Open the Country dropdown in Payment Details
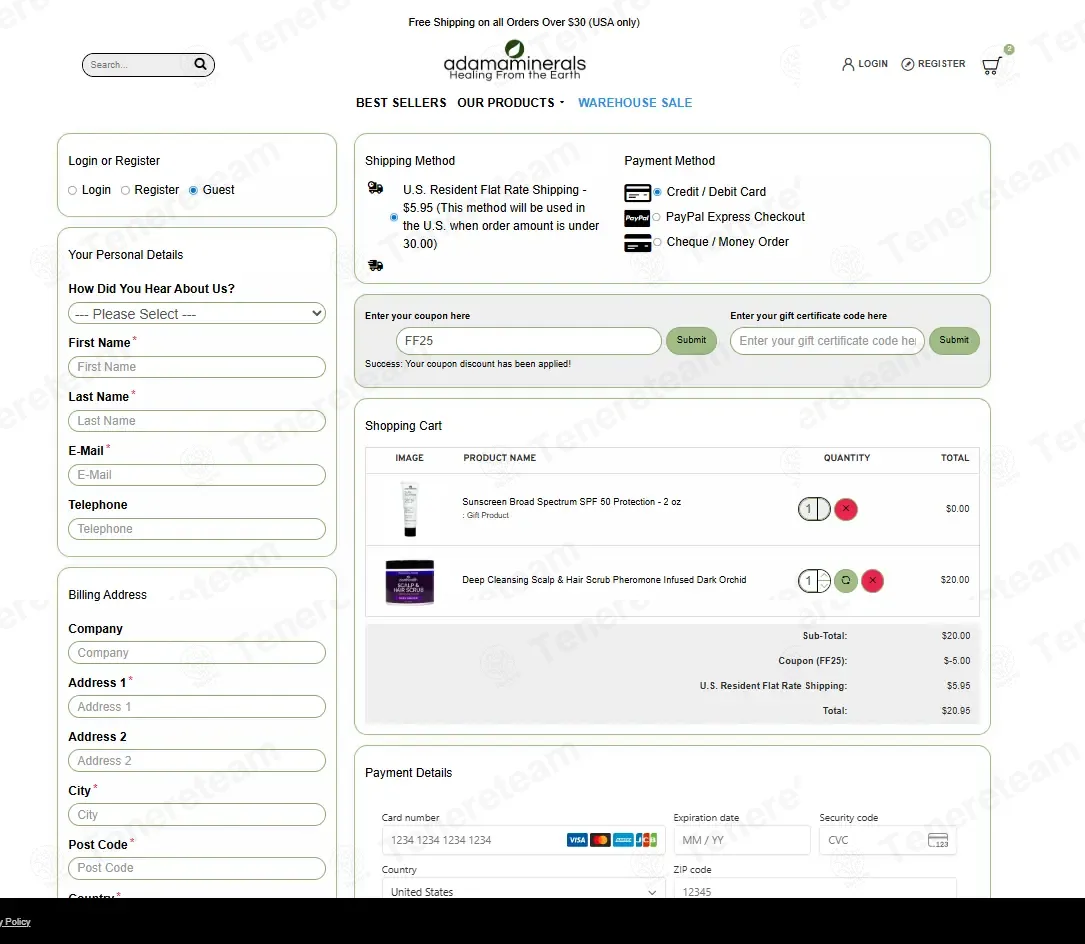The width and height of the screenshot is (1085, 944). (523, 892)
